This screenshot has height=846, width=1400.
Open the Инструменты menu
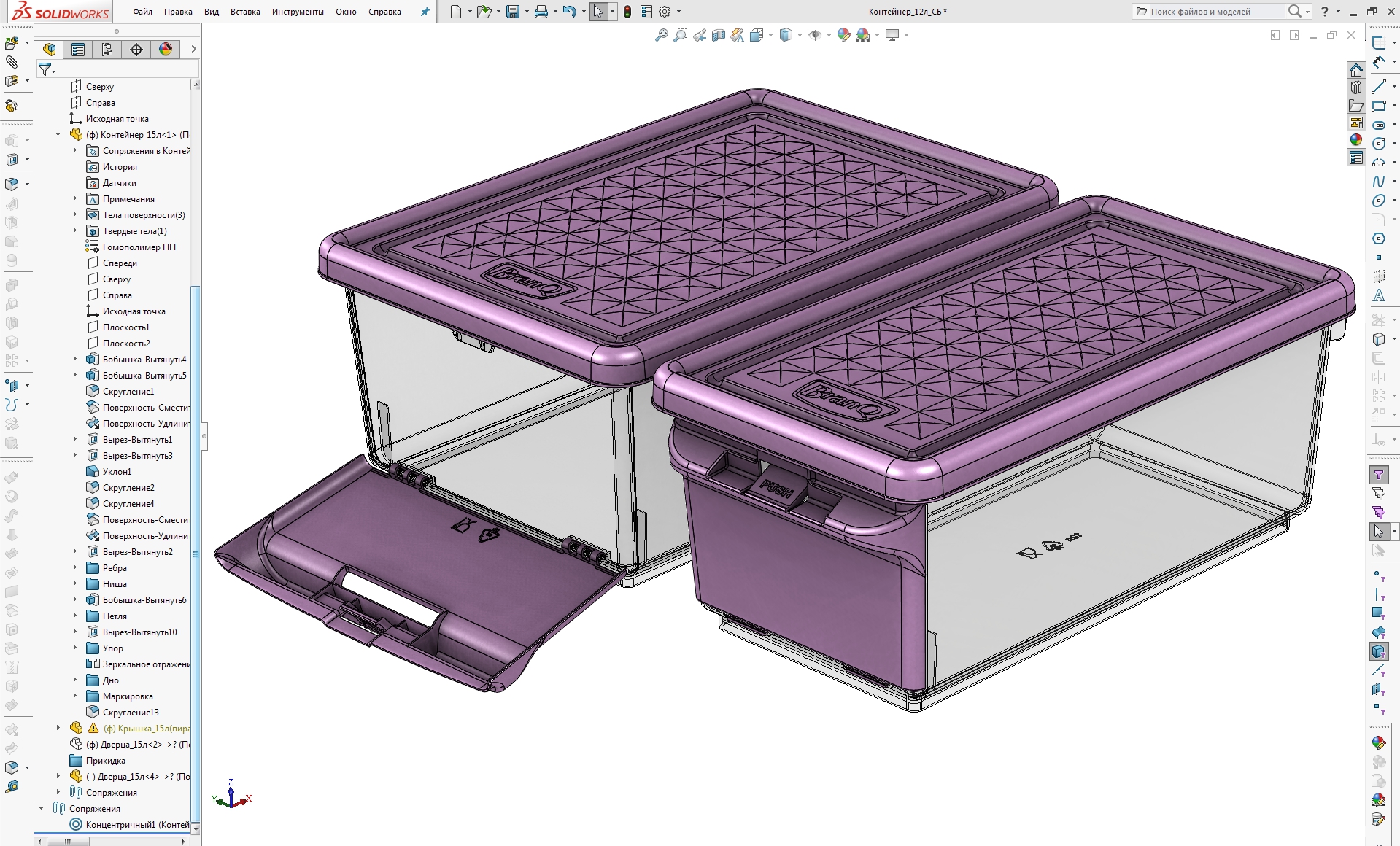(x=297, y=12)
